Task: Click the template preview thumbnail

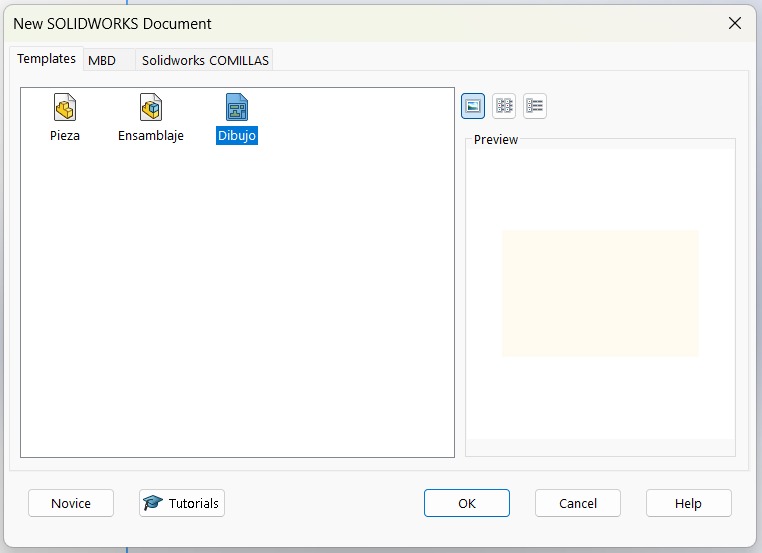Action: [x=600, y=293]
